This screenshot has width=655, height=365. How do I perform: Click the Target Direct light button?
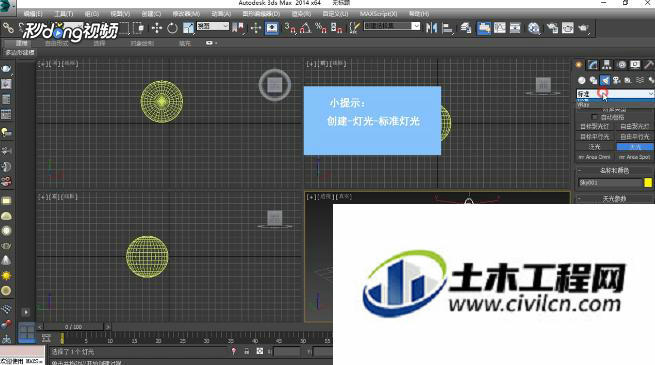coord(595,137)
